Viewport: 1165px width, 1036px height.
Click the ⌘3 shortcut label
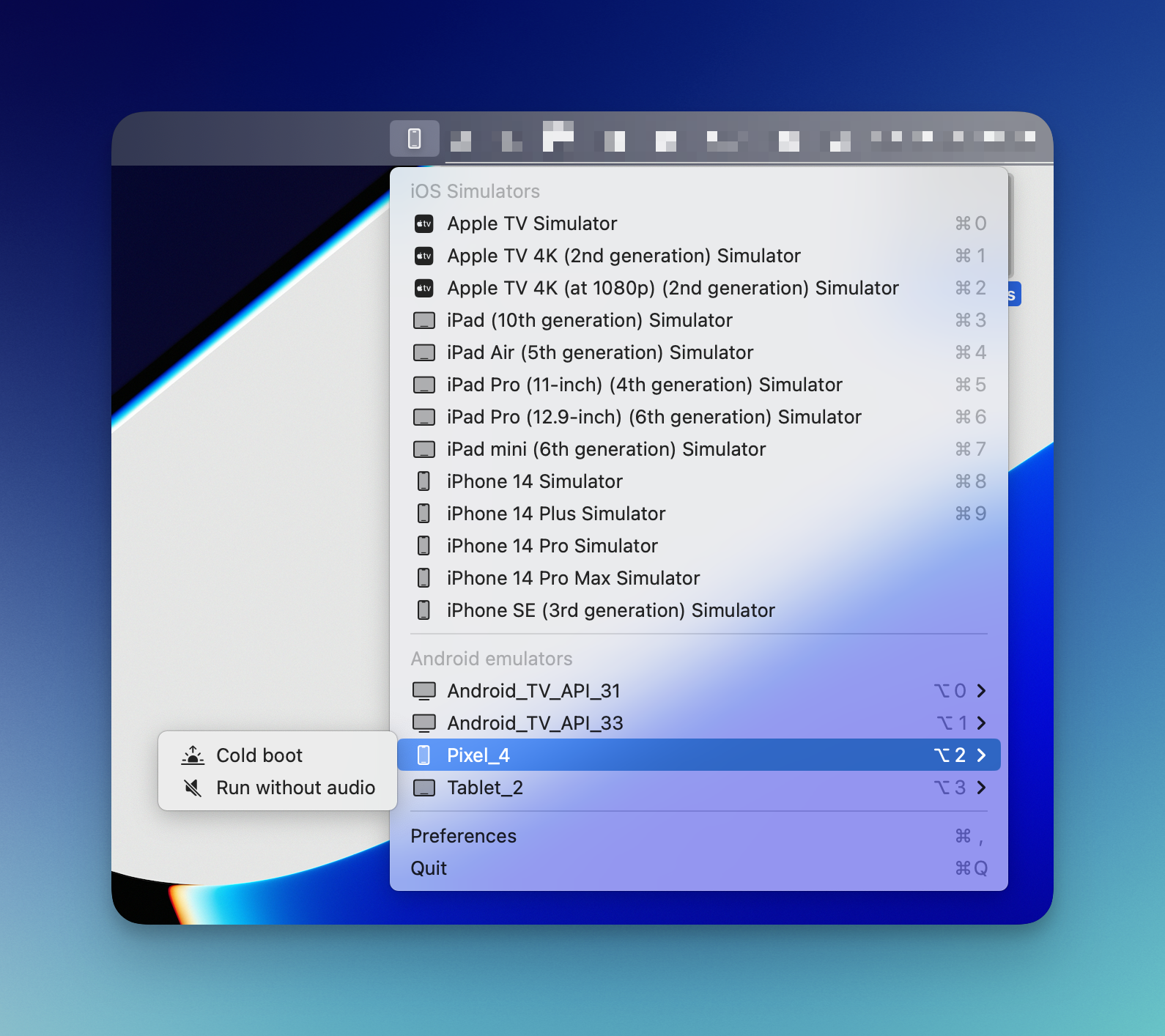pos(971,320)
